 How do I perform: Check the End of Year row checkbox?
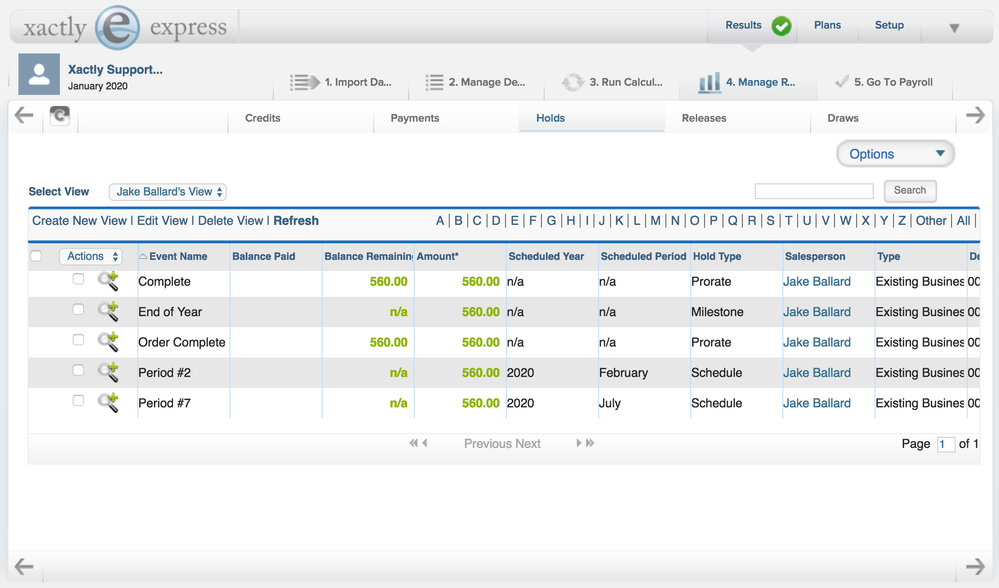[78, 310]
